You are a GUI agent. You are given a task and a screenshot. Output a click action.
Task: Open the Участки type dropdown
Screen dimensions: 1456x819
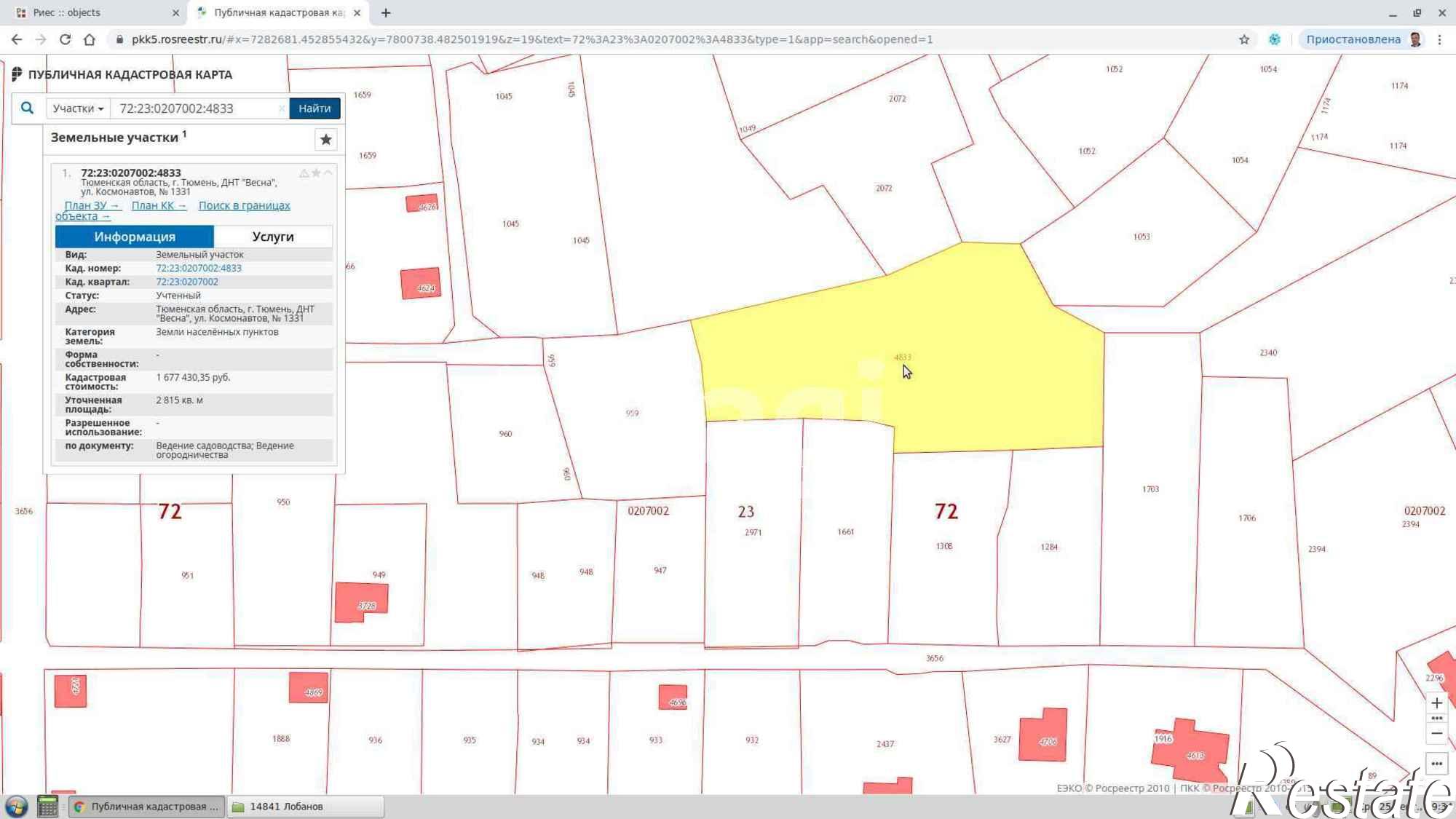[x=78, y=108]
